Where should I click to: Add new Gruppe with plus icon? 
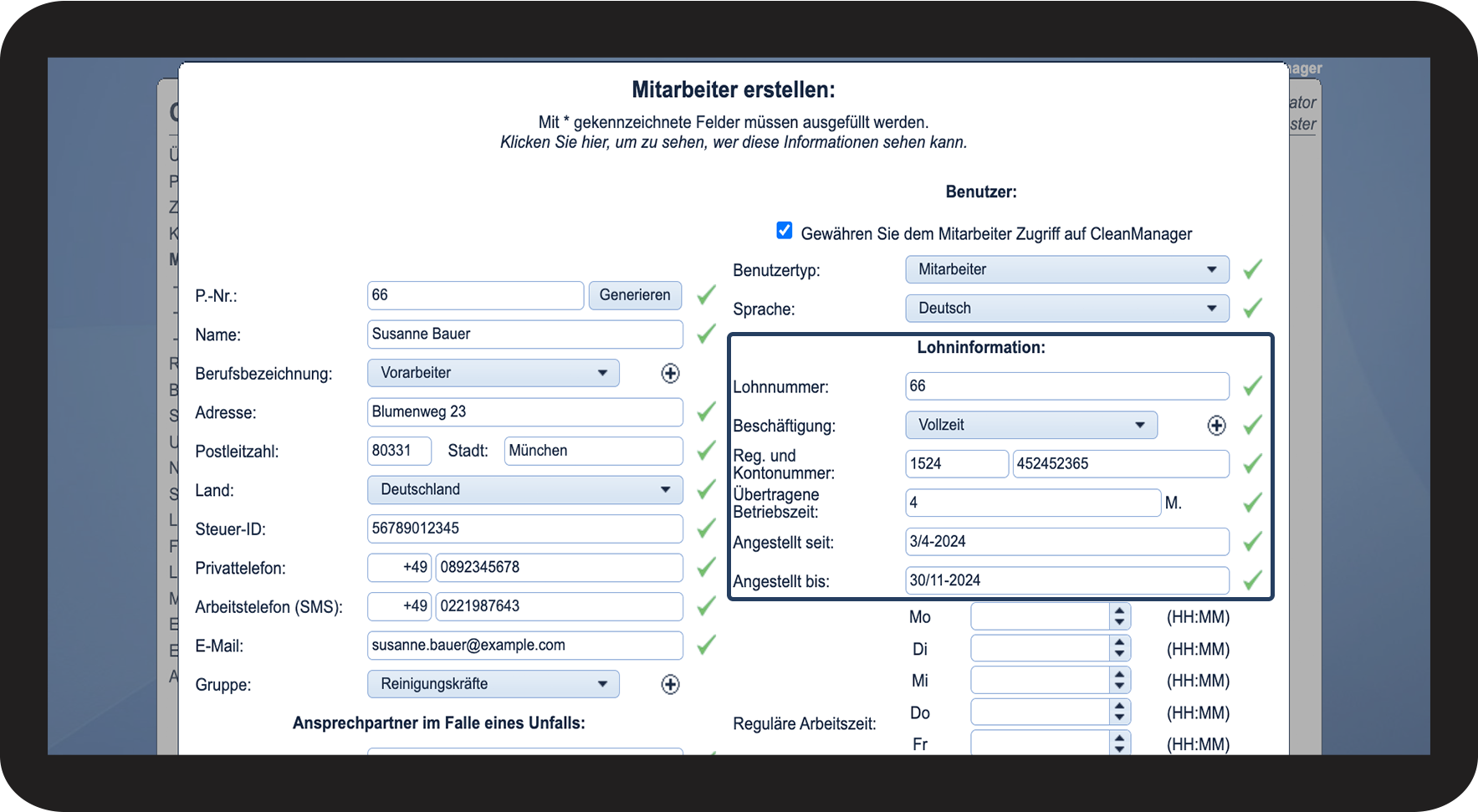coord(670,685)
